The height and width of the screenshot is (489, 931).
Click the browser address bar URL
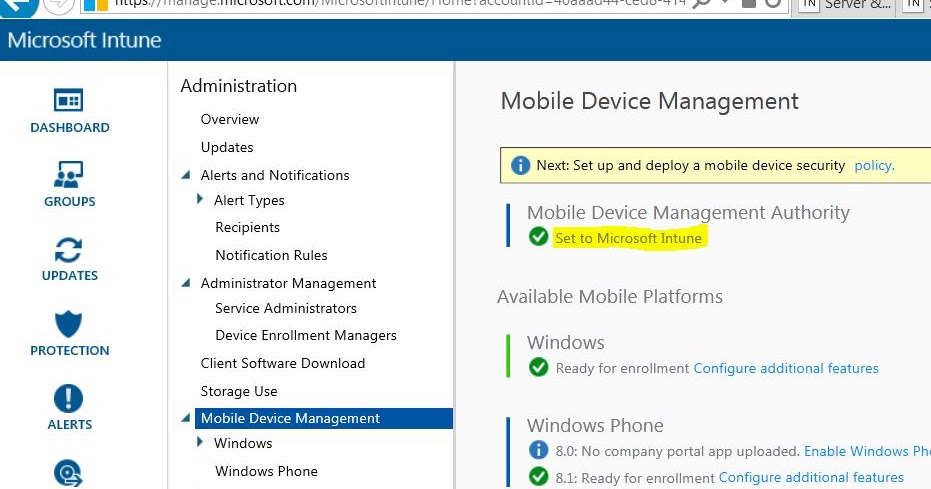(x=400, y=3)
